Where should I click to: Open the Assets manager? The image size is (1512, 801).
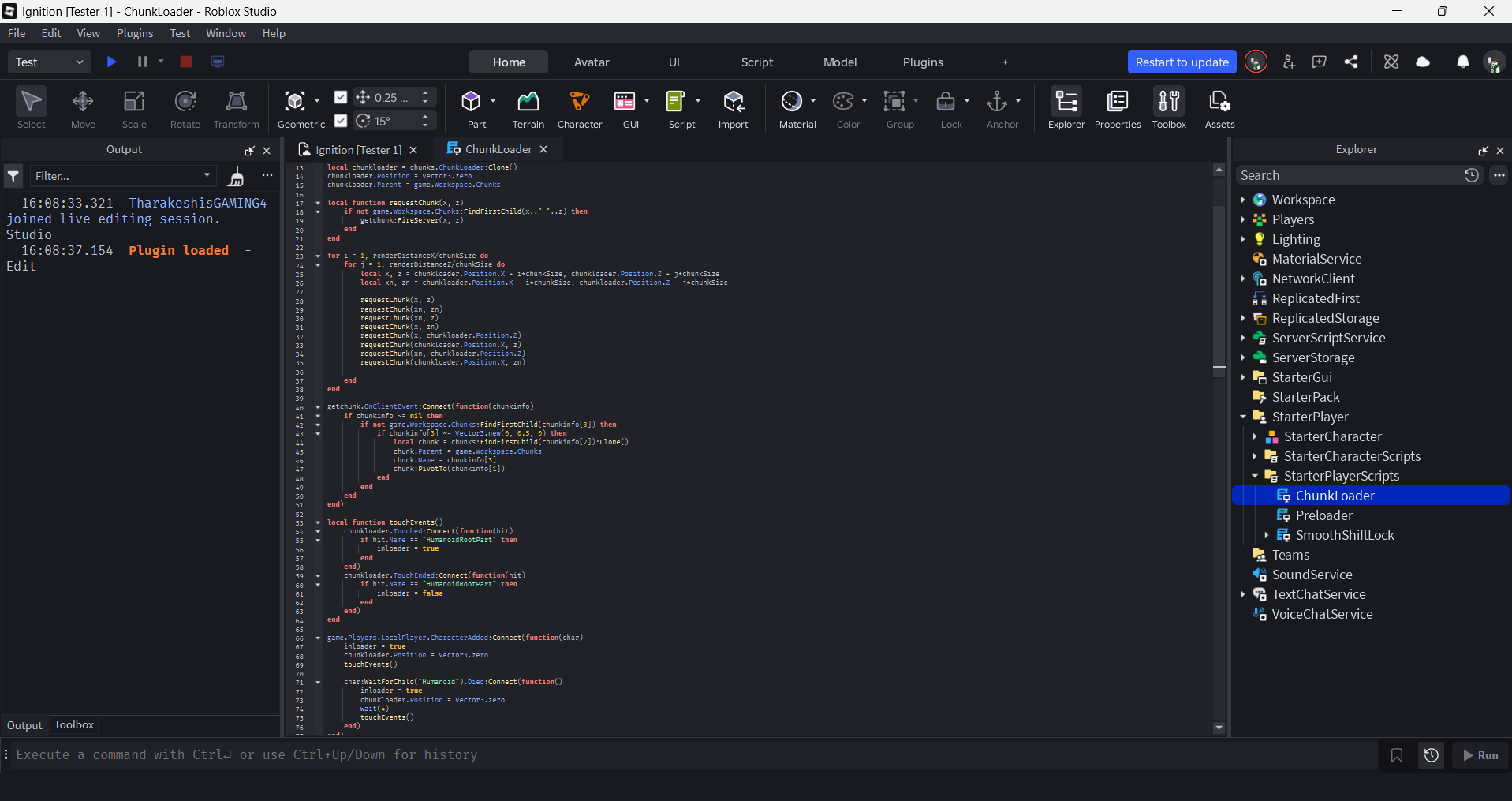tap(1219, 108)
